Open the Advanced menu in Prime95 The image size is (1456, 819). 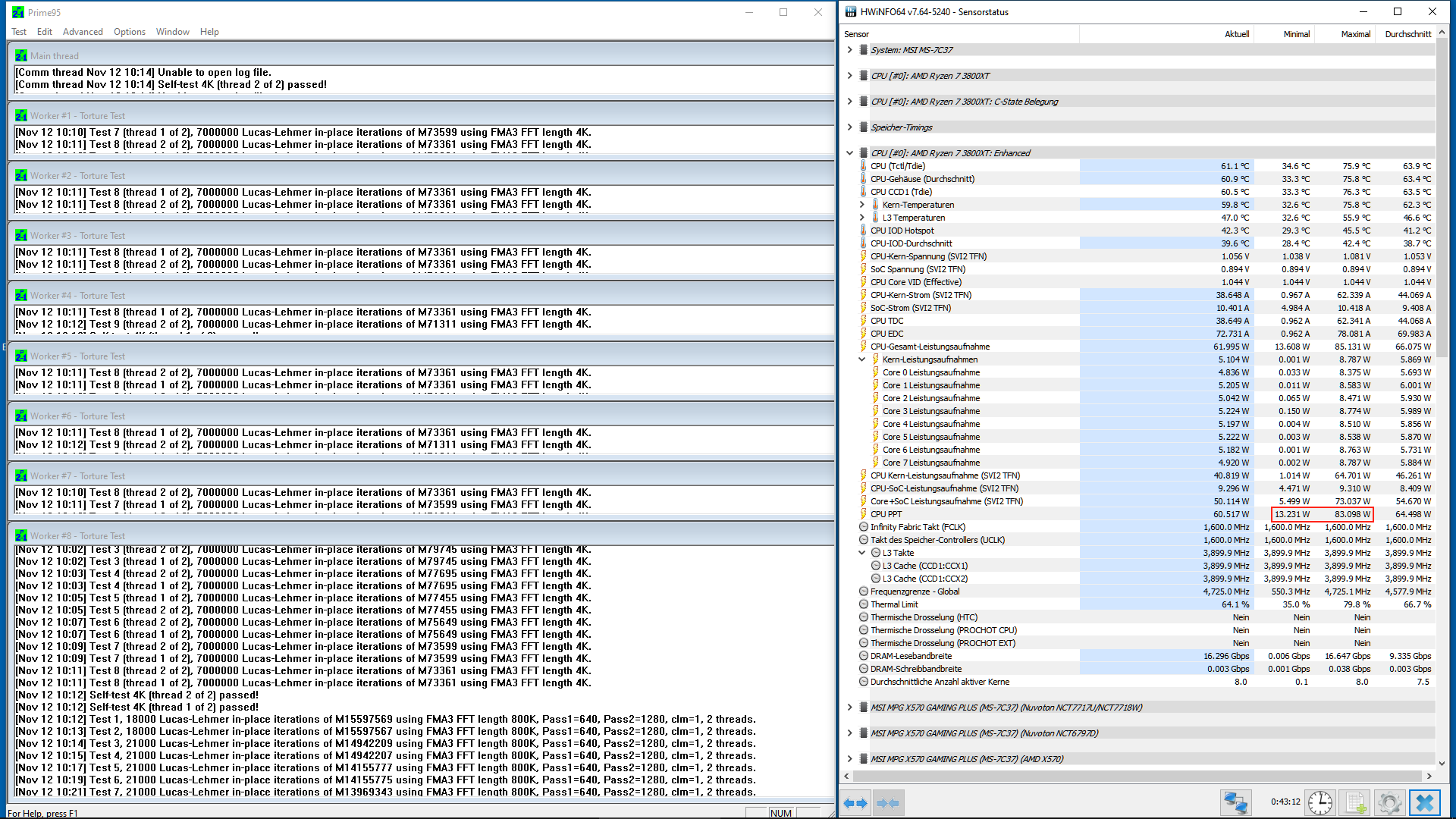coord(83,32)
